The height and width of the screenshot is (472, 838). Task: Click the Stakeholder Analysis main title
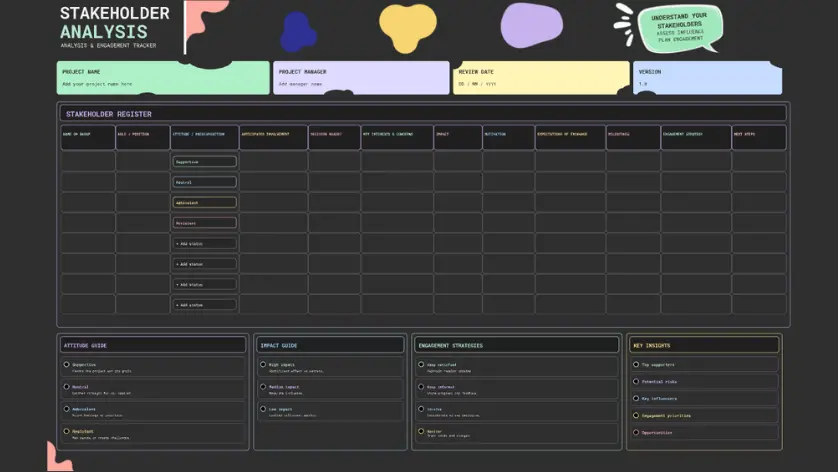click(x=114, y=22)
